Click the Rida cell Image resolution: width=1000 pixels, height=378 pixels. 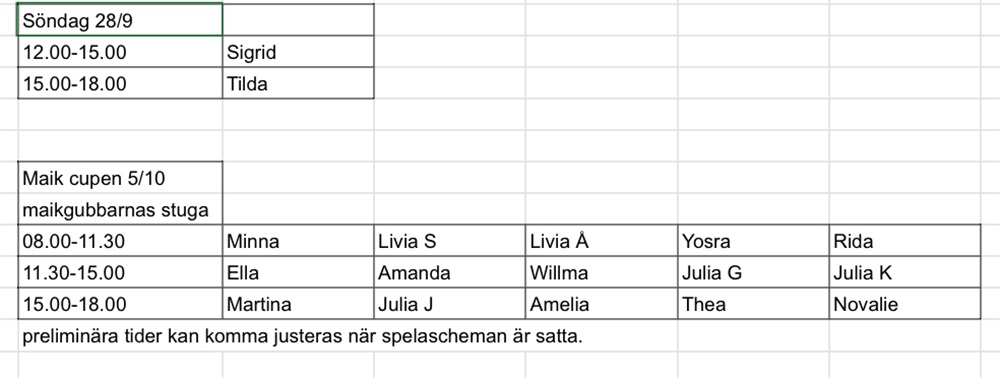coord(904,240)
